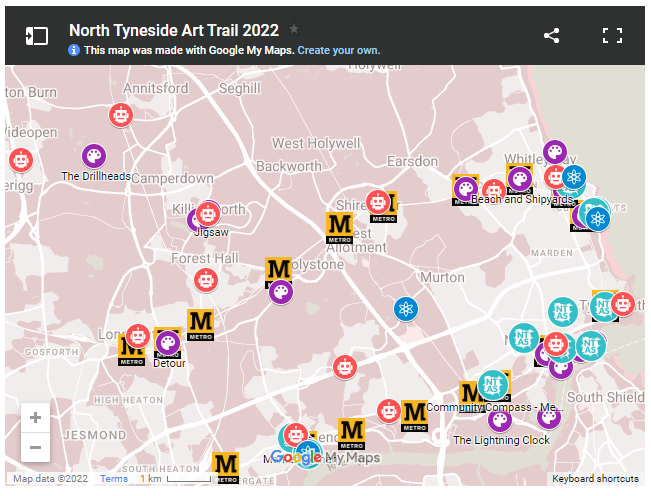Image resolution: width=651 pixels, height=496 pixels.
Task: Click red robot marker at Shiremoor
Action: 378,203
